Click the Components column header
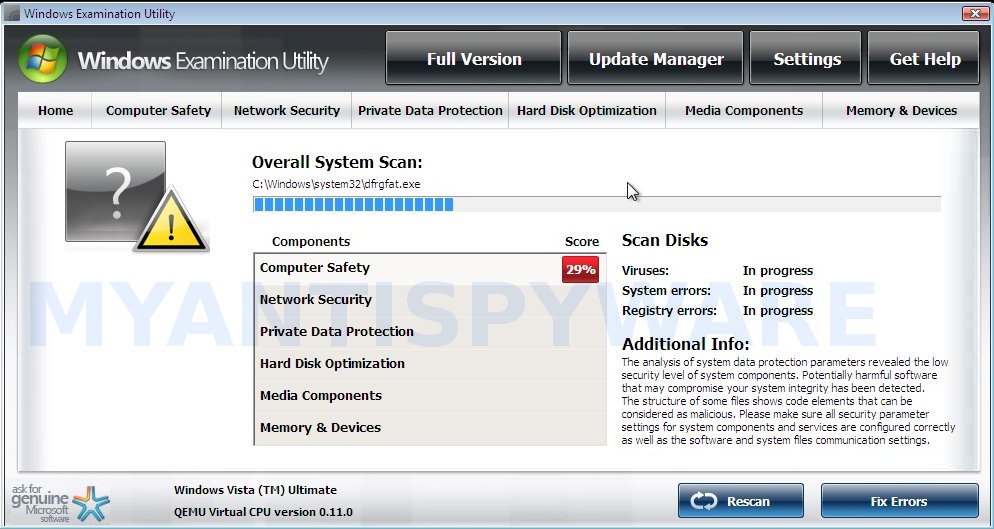This screenshot has width=994, height=529. coord(311,242)
